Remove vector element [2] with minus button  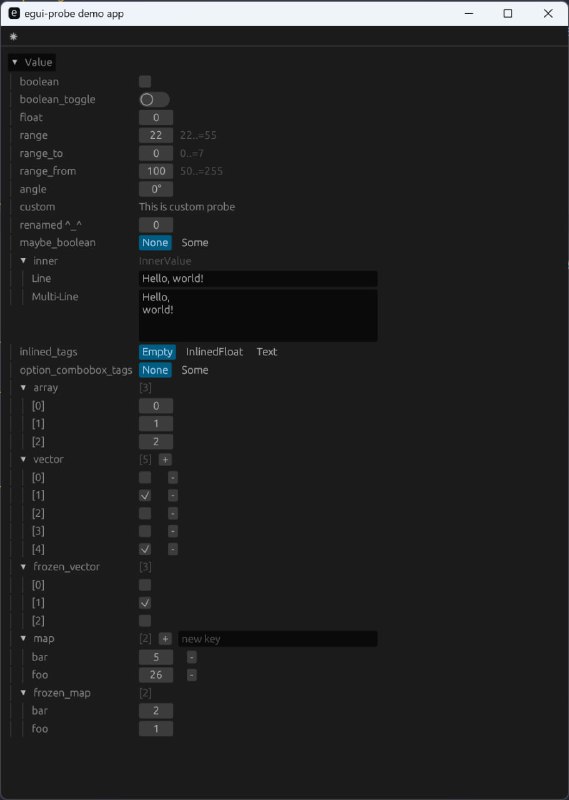(172, 513)
